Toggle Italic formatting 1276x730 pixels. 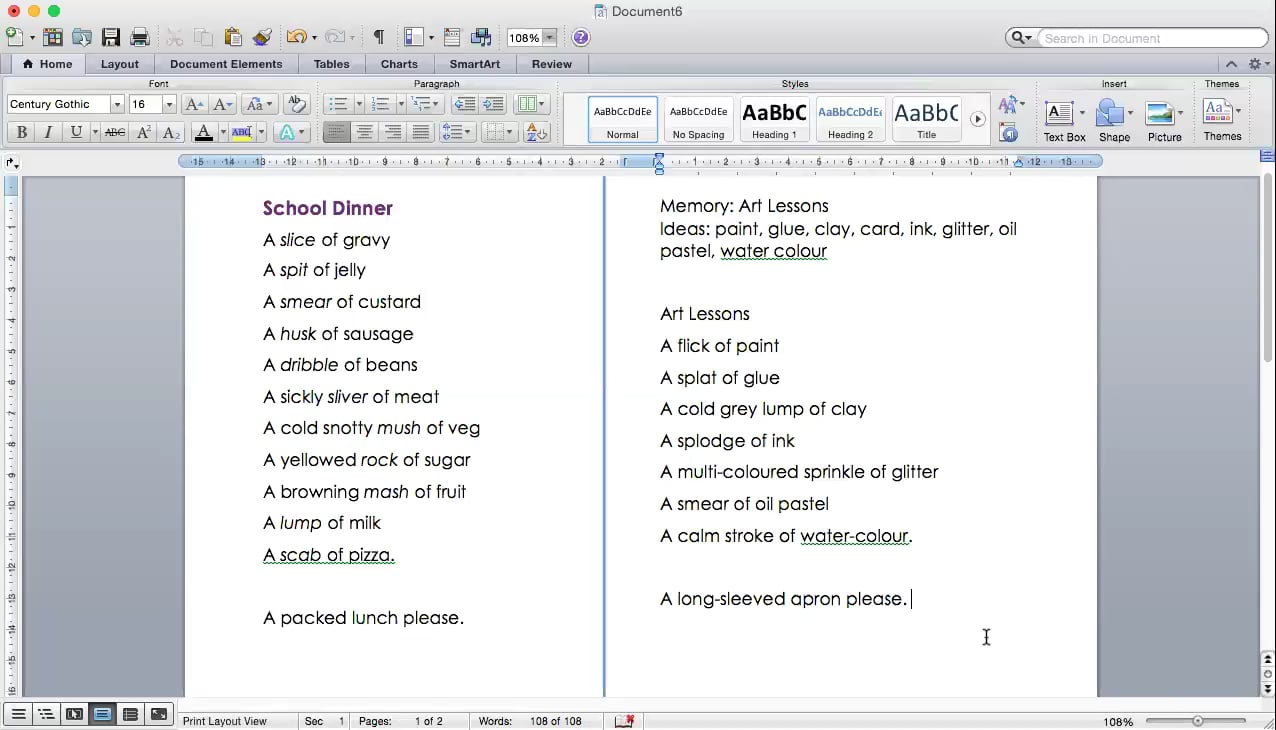[x=48, y=132]
